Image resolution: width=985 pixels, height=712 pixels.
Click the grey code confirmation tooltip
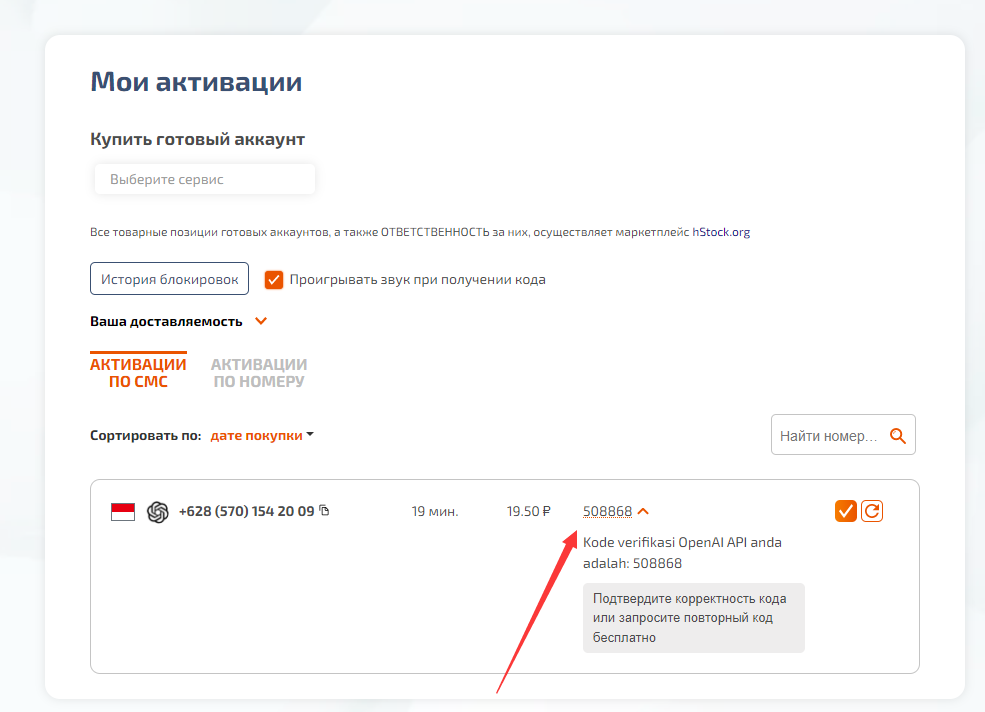pos(693,618)
